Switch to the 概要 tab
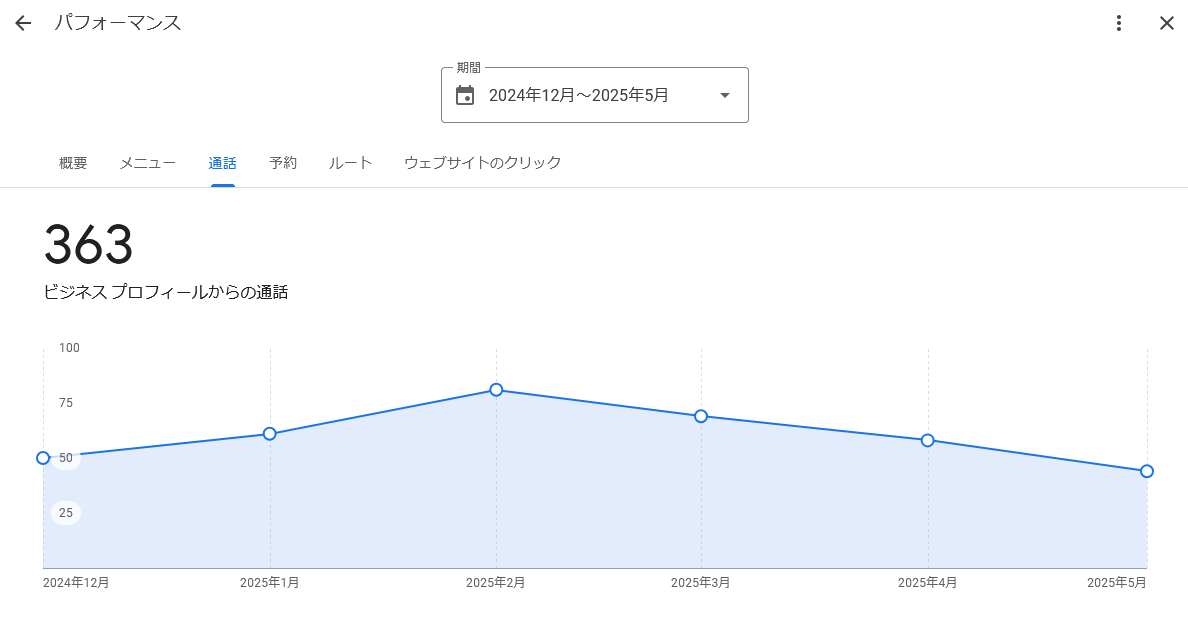The height and width of the screenshot is (638, 1188). [73, 163]
